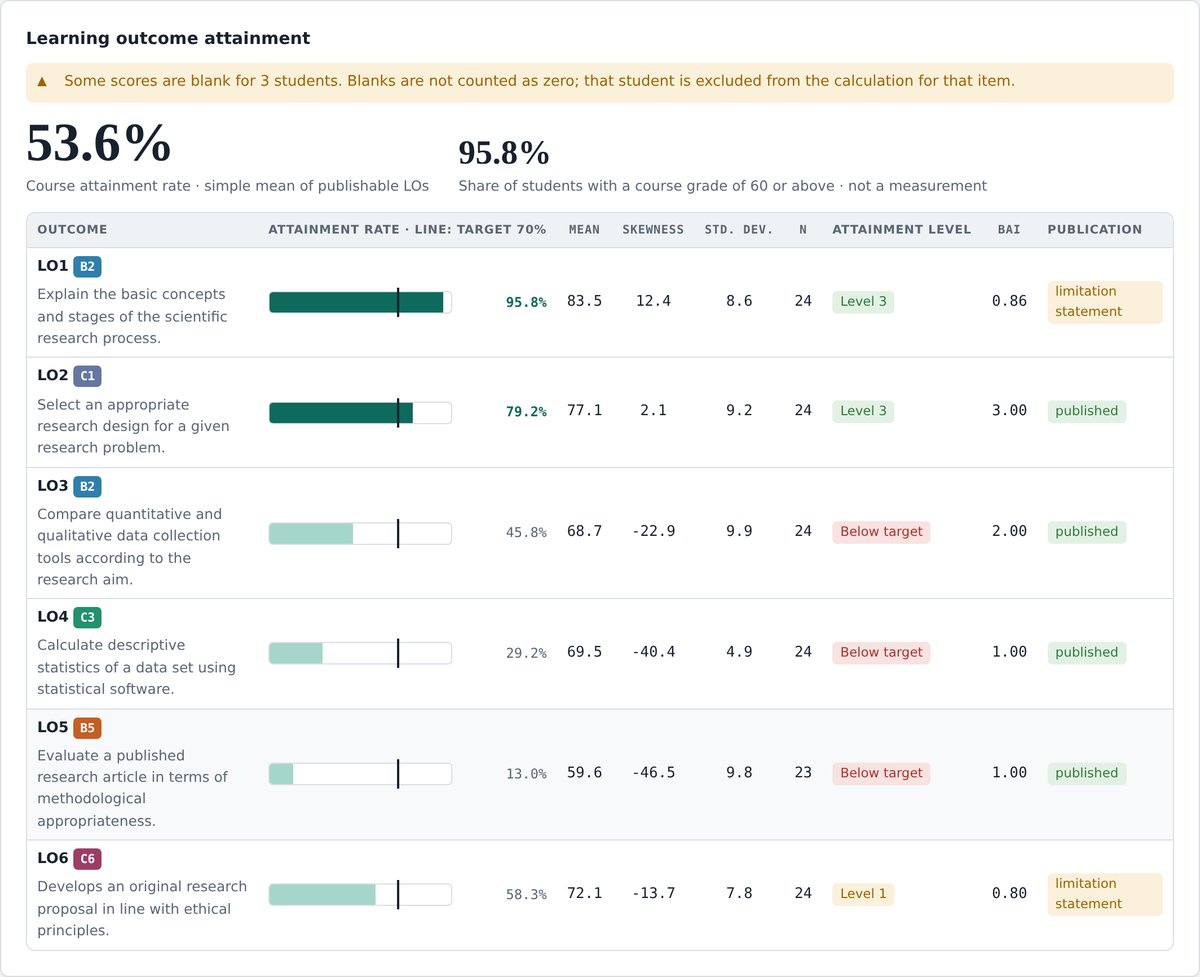This screenshot has height=977, width=1200.
Task: Click the LO2 description about research design
Action: point(133,426)
